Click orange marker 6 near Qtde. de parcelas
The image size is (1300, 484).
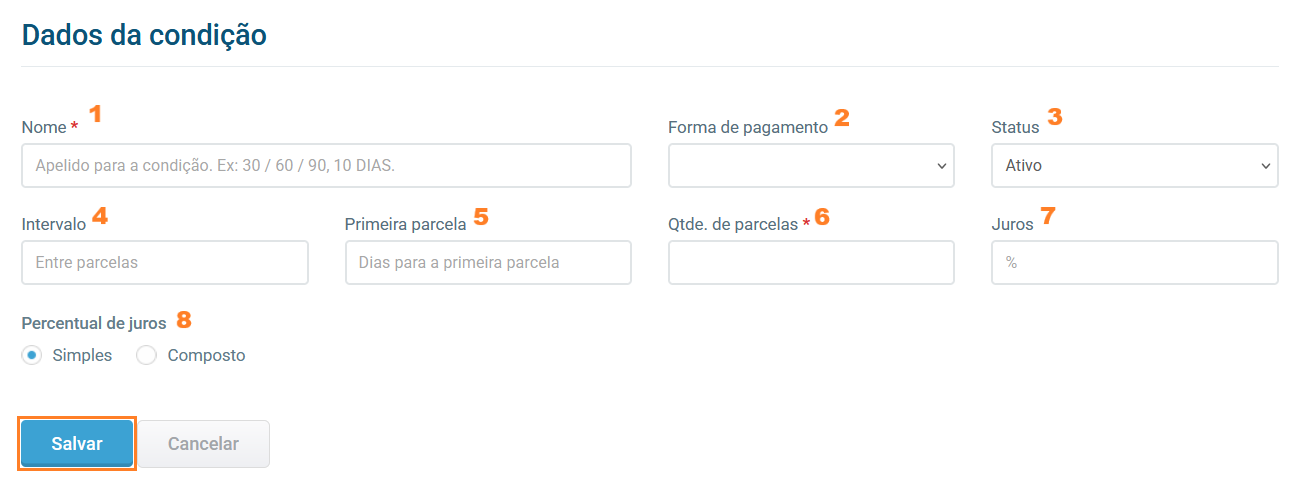point(822,216)
